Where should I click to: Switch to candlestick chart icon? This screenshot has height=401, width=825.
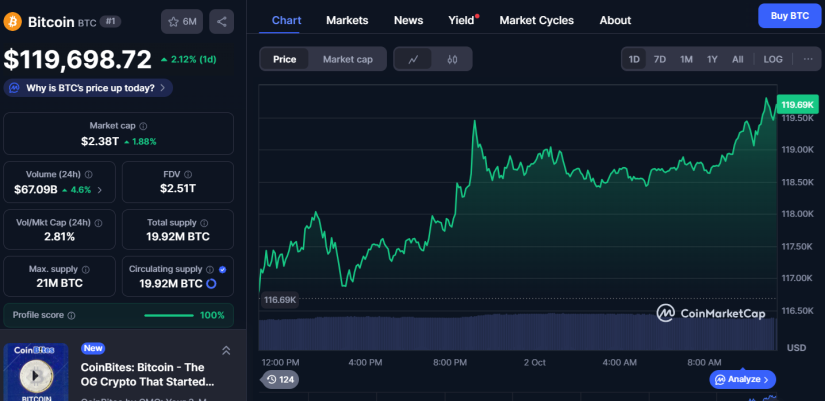452,59
